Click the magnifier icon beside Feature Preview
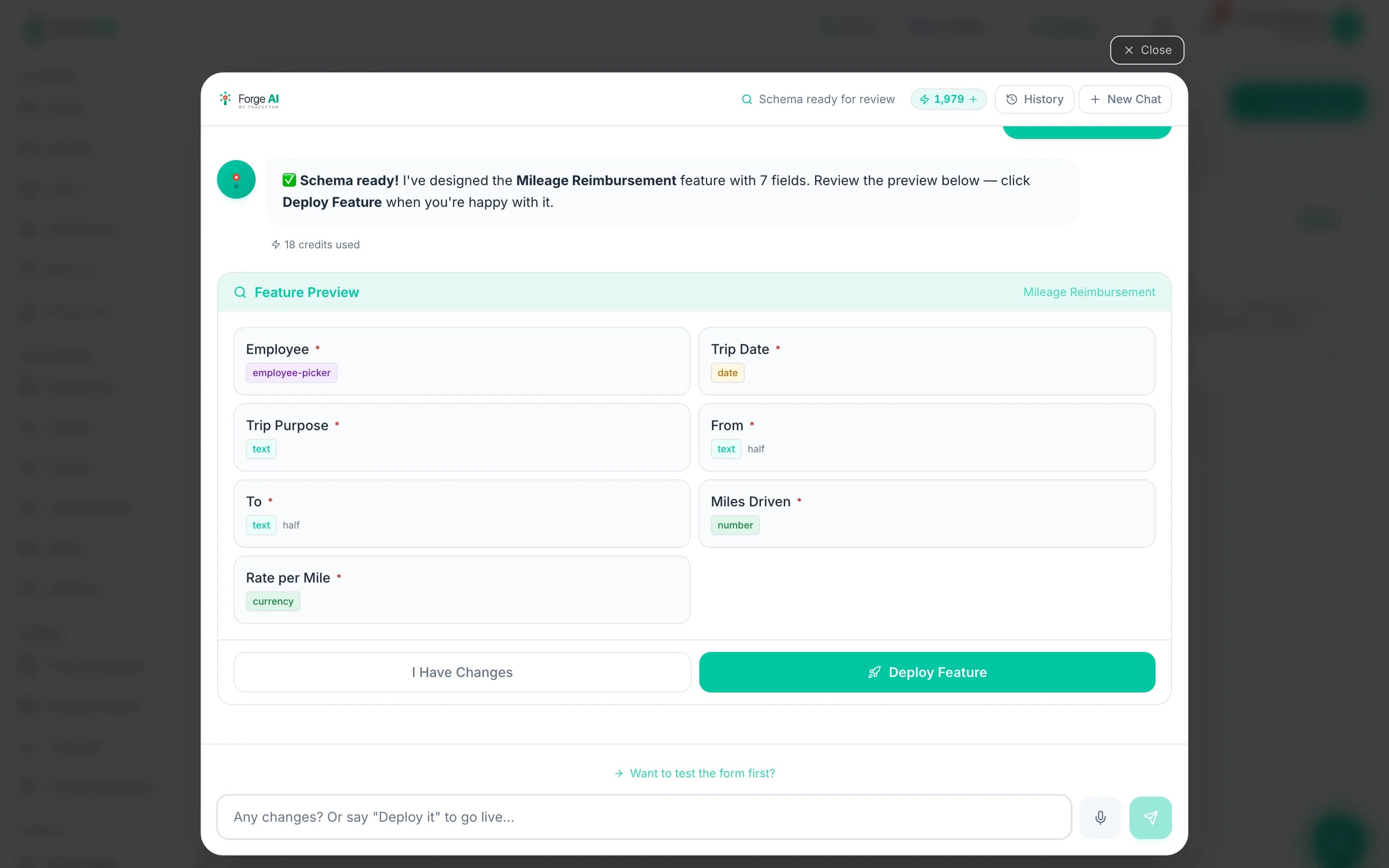Image resolution: width=1389 pixels, height=868 pixels. (x=241, y=292)
